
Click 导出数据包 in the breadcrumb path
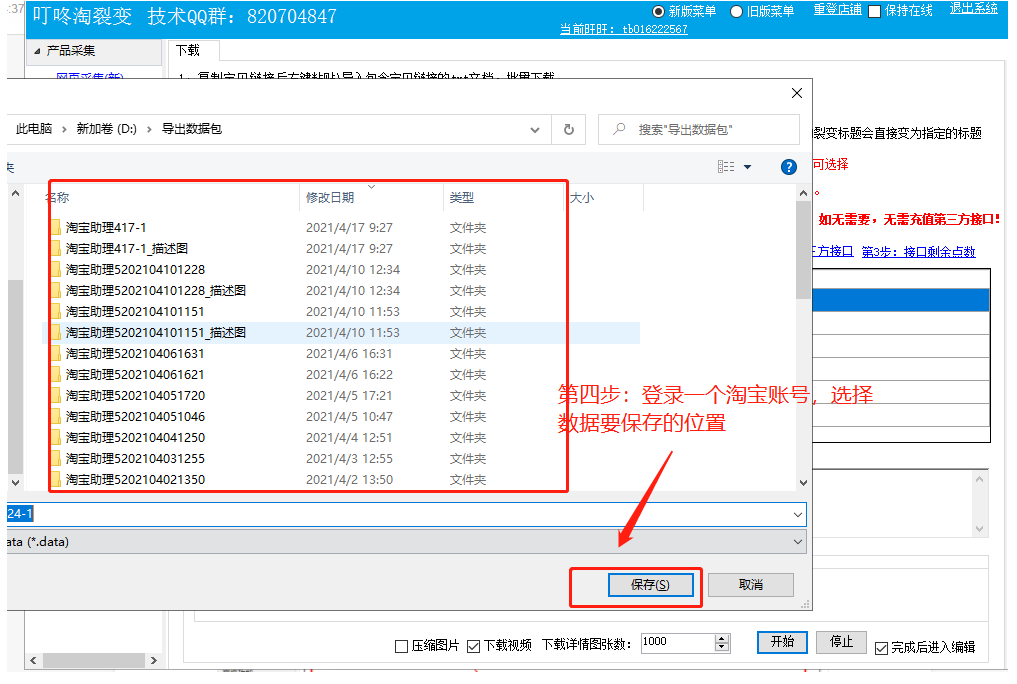click(x=191, y=129)
